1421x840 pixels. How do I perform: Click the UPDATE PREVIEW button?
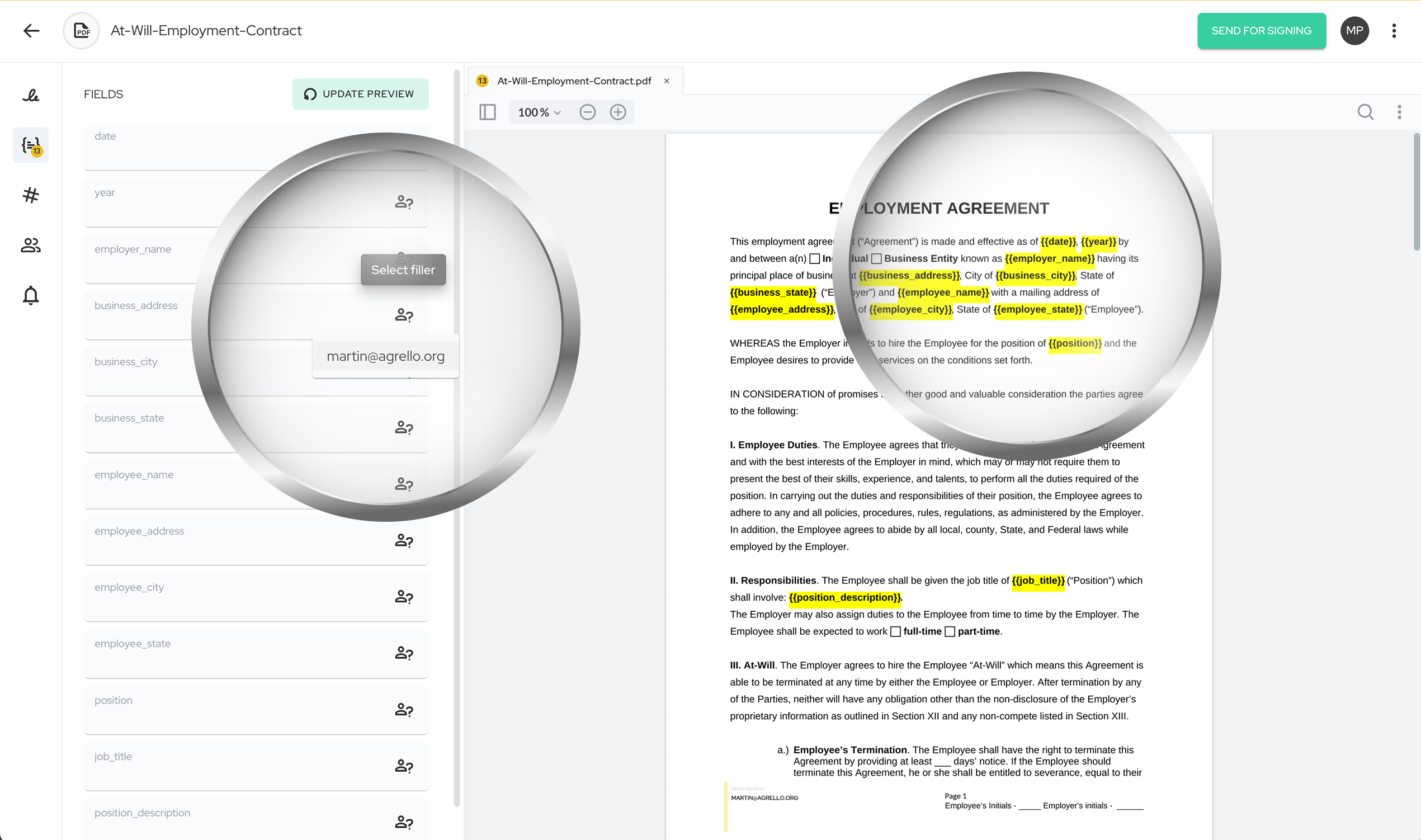361,94
